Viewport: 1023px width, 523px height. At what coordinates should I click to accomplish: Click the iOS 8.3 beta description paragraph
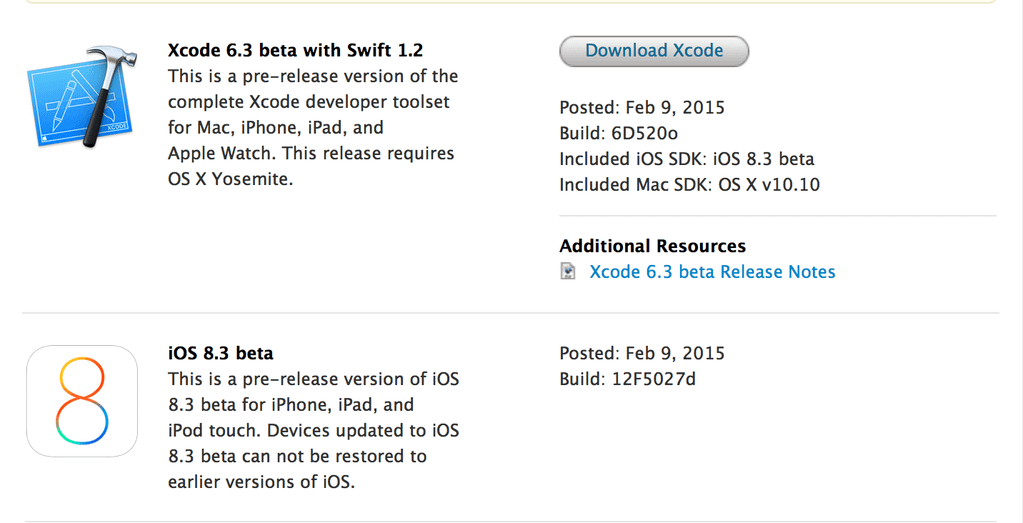312,430
